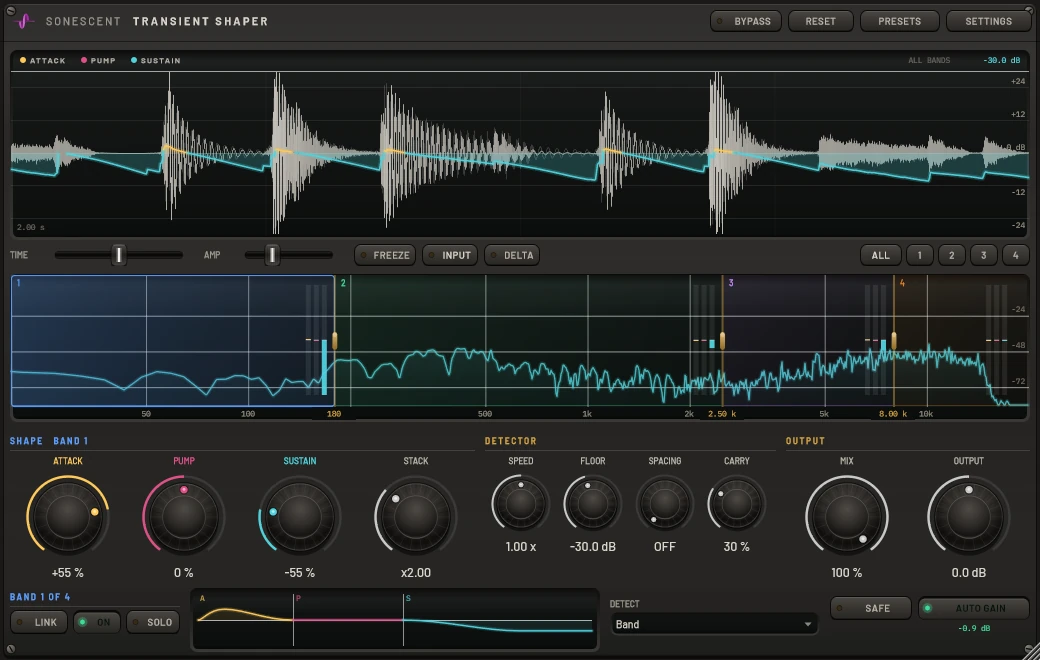This screenshot has width=1040, height=660.
Task: Toggle the band ON button
Action: coord(96,622)
